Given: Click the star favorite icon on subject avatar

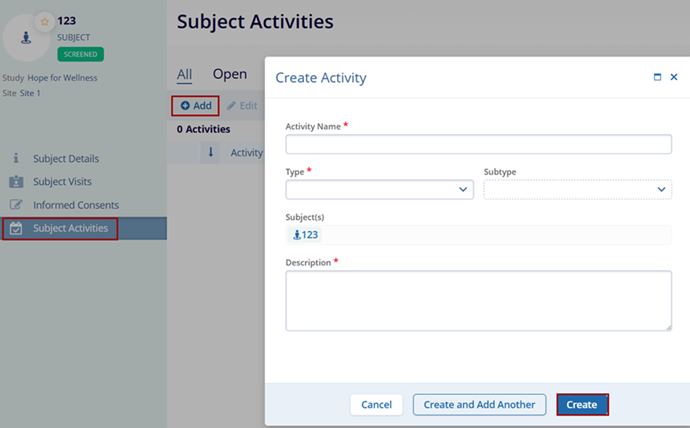Looking at the screenshot, I should click(x=44, y=21).
